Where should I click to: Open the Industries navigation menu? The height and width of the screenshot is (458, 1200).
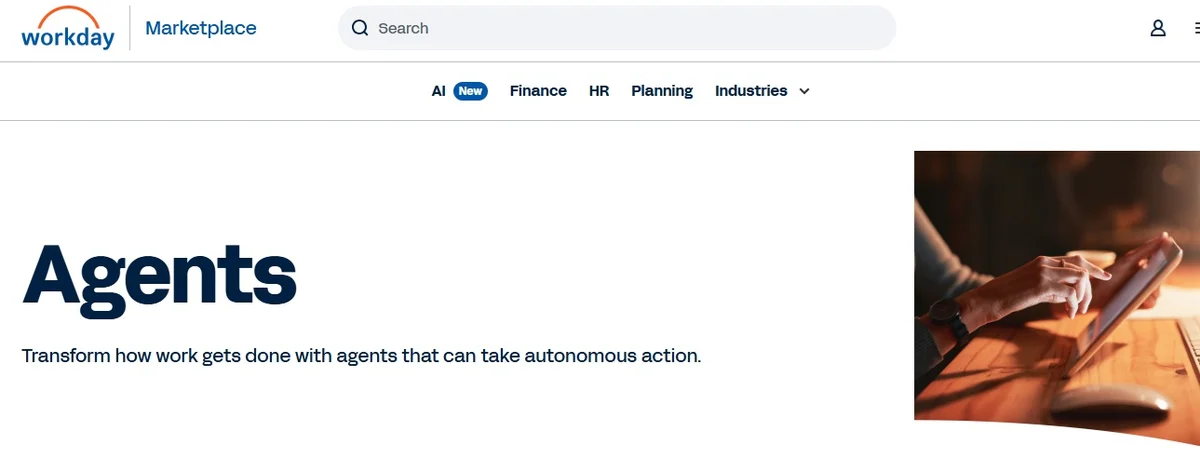click(751, 91)
